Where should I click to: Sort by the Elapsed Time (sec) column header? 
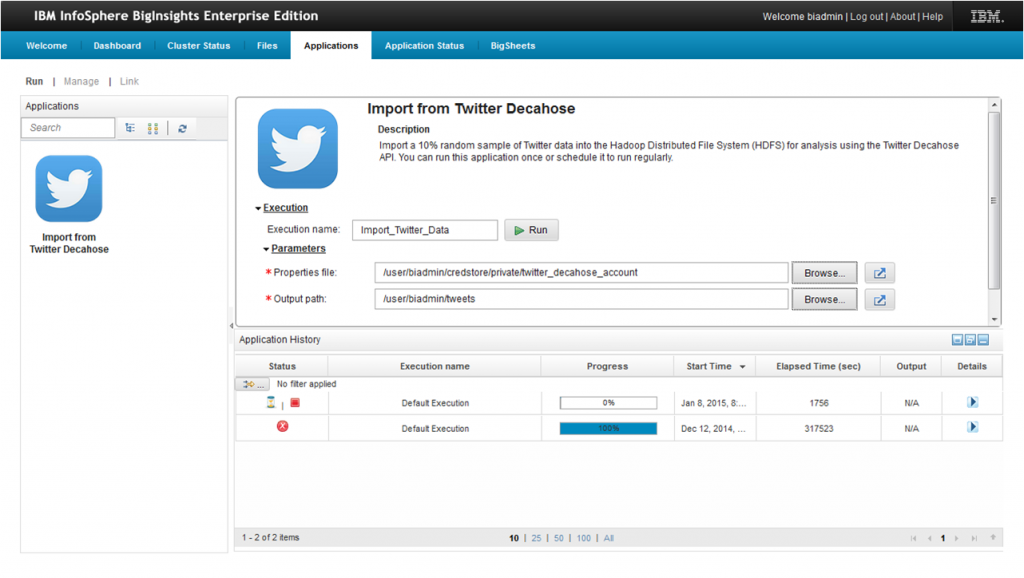click(818, 366)
